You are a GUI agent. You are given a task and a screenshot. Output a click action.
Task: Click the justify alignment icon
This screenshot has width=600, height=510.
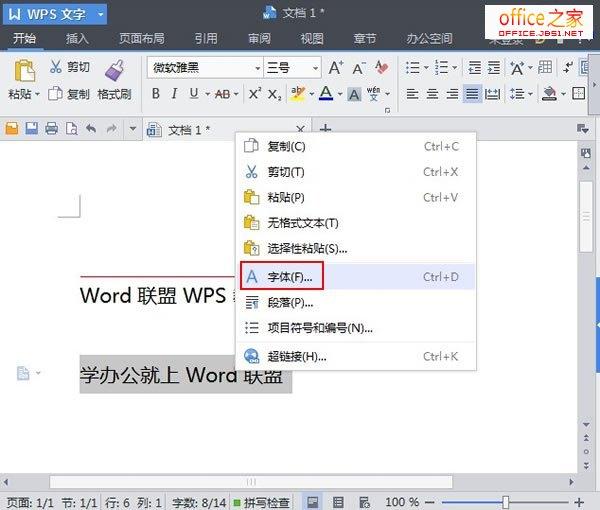pyautogui.click(x=472, y=94)
